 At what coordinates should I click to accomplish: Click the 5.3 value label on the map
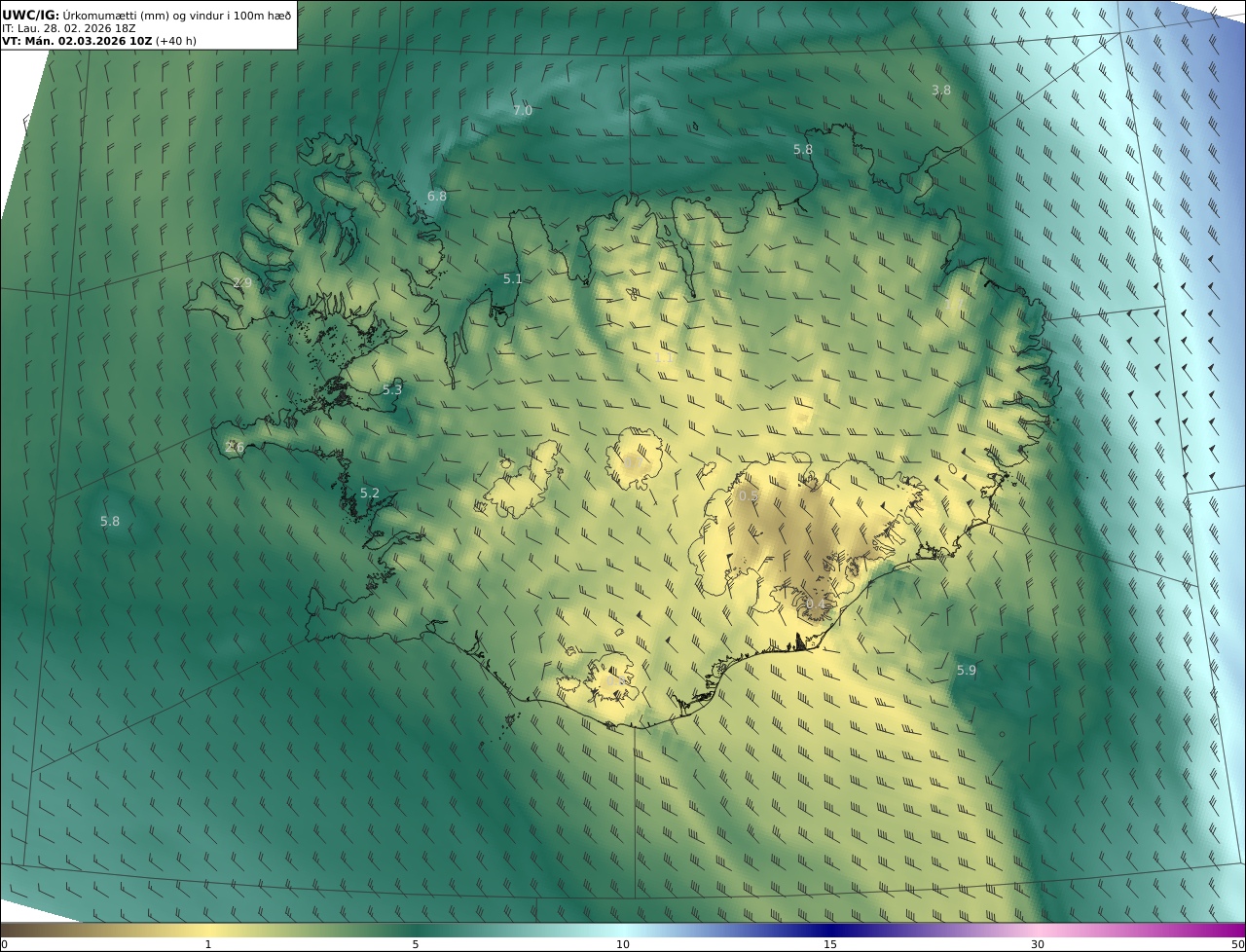[x=392, y=389]
